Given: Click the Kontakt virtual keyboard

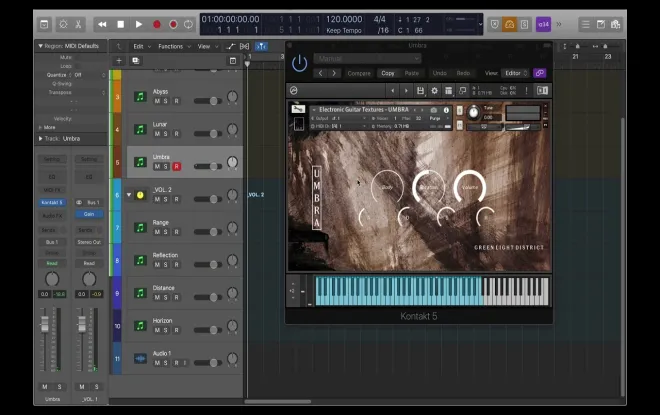Looking at the screenshot, I should 431,290.
